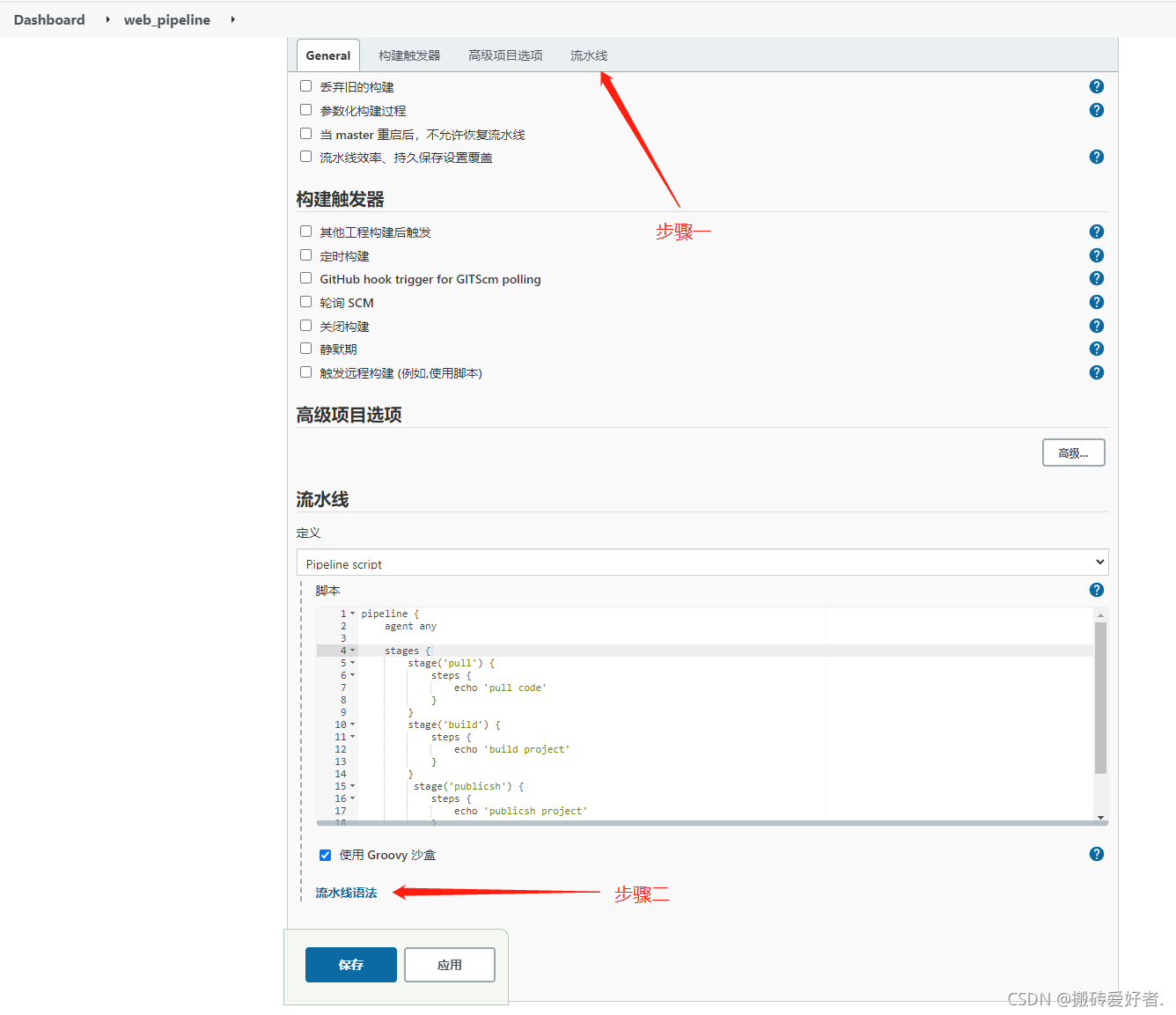Enable 丢弃旧的构建 checkbox

(305, 86)
